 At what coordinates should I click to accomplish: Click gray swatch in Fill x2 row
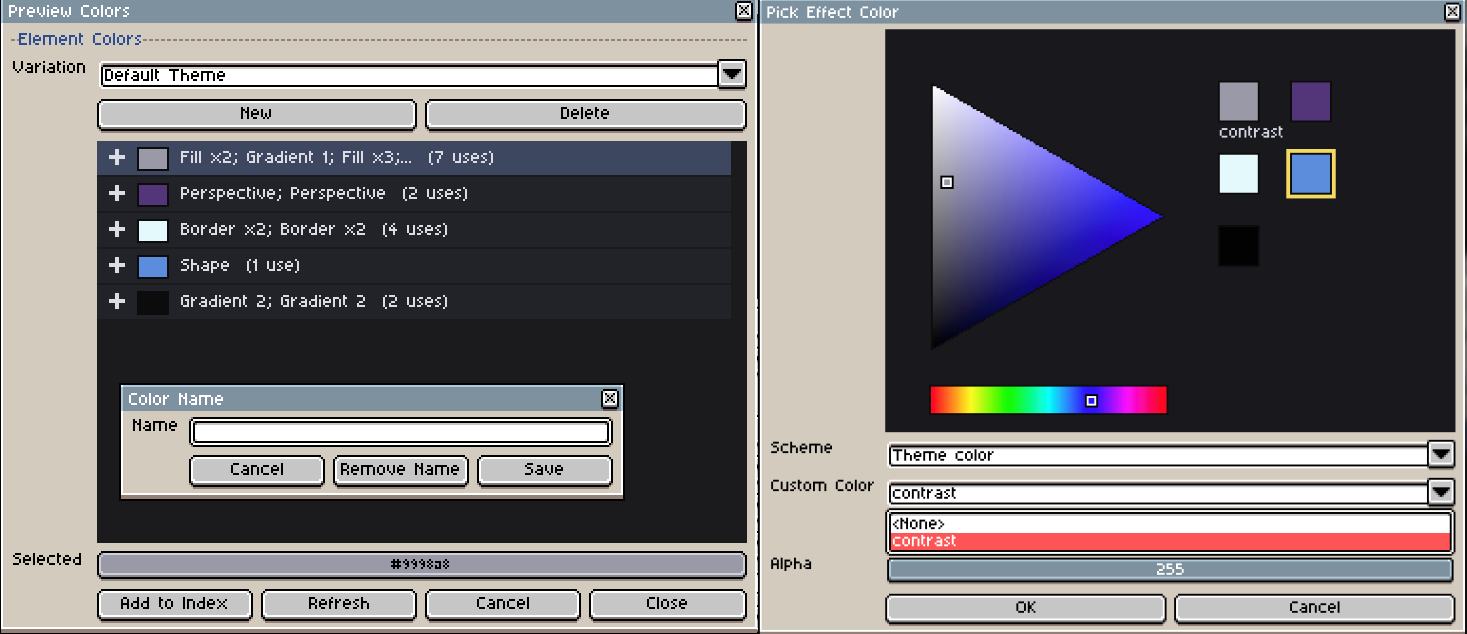click(153, 158)
